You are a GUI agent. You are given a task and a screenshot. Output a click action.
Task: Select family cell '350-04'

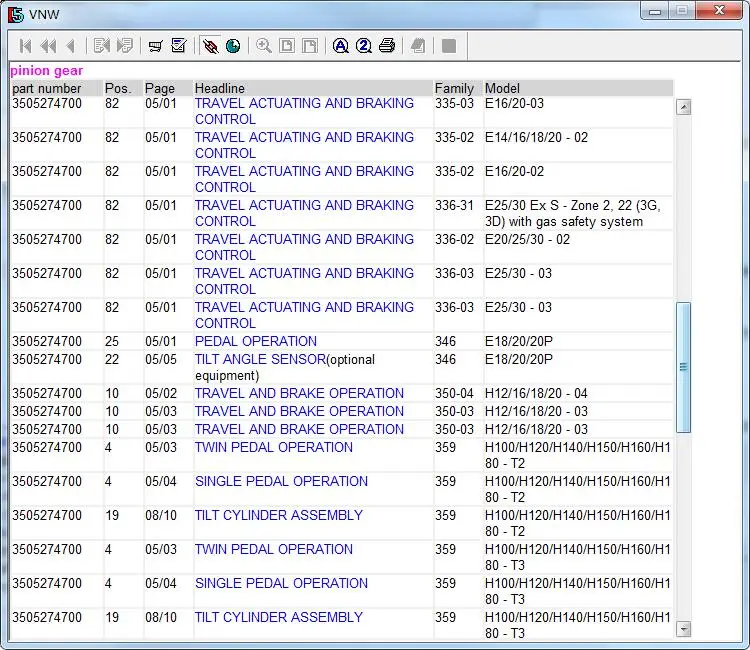(x=454, y=393)
